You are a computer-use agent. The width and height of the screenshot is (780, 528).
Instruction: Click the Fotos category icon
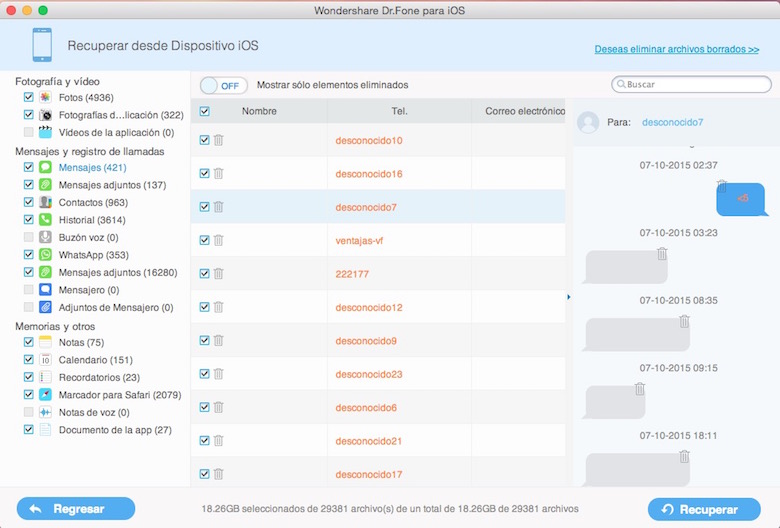point(45,98)
